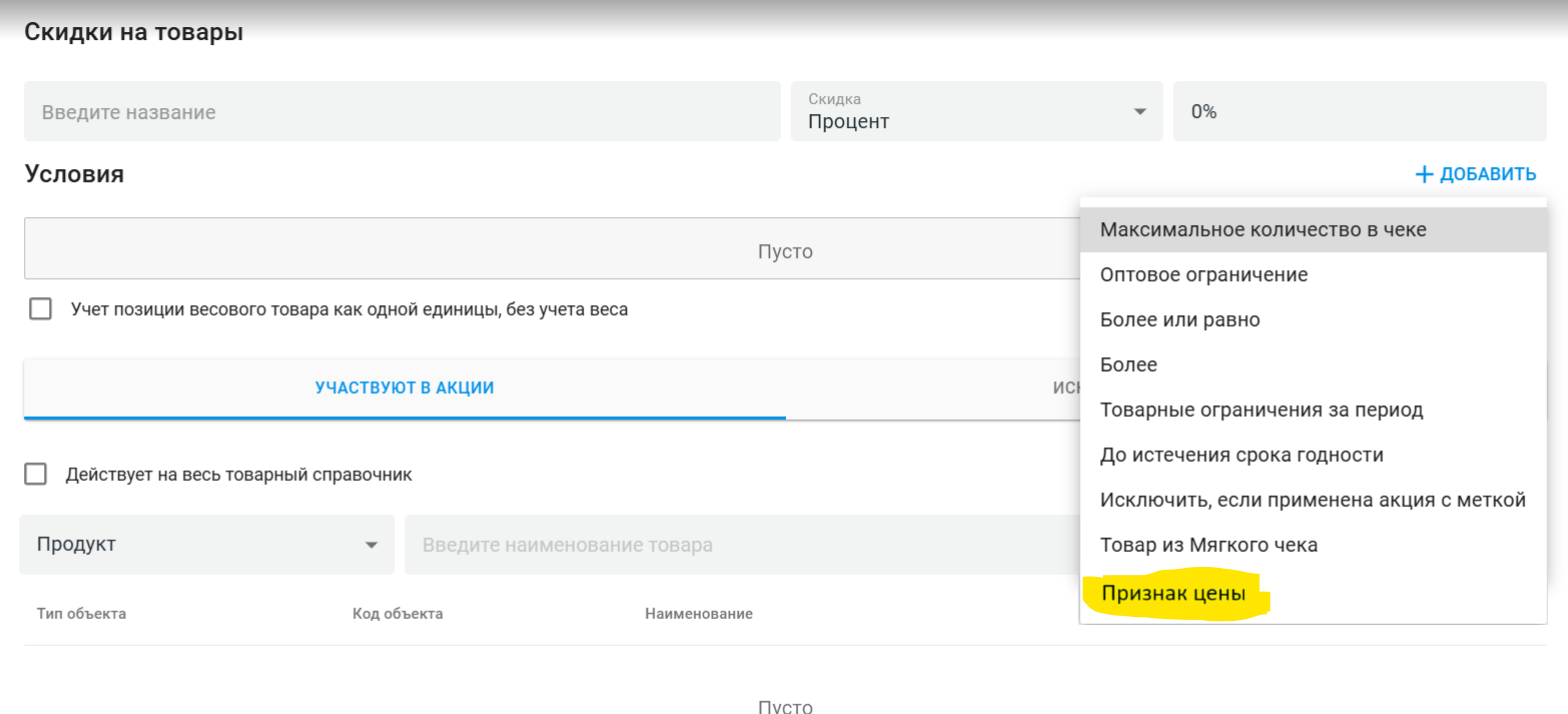Click the 0% discount value field
Screen dimensions: 1568x714
1358,112
